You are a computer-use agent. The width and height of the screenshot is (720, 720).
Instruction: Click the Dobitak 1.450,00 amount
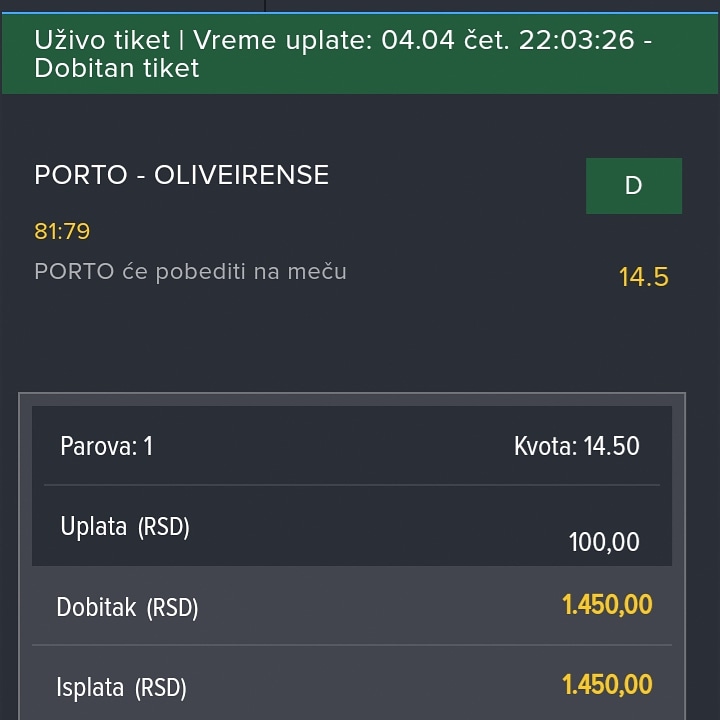click(x=607, y=604)
